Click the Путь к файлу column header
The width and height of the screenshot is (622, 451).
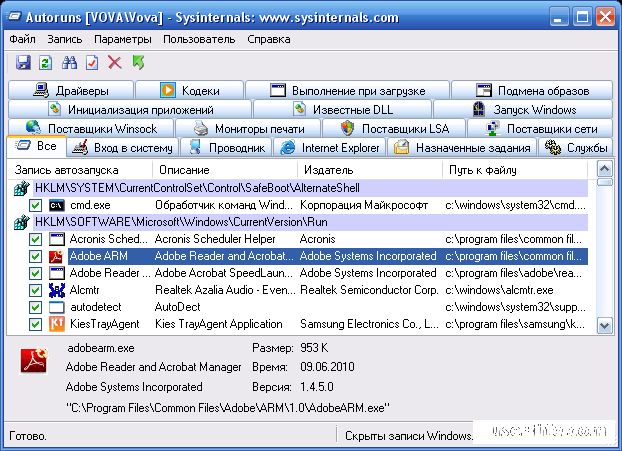[x=515, y=170]
